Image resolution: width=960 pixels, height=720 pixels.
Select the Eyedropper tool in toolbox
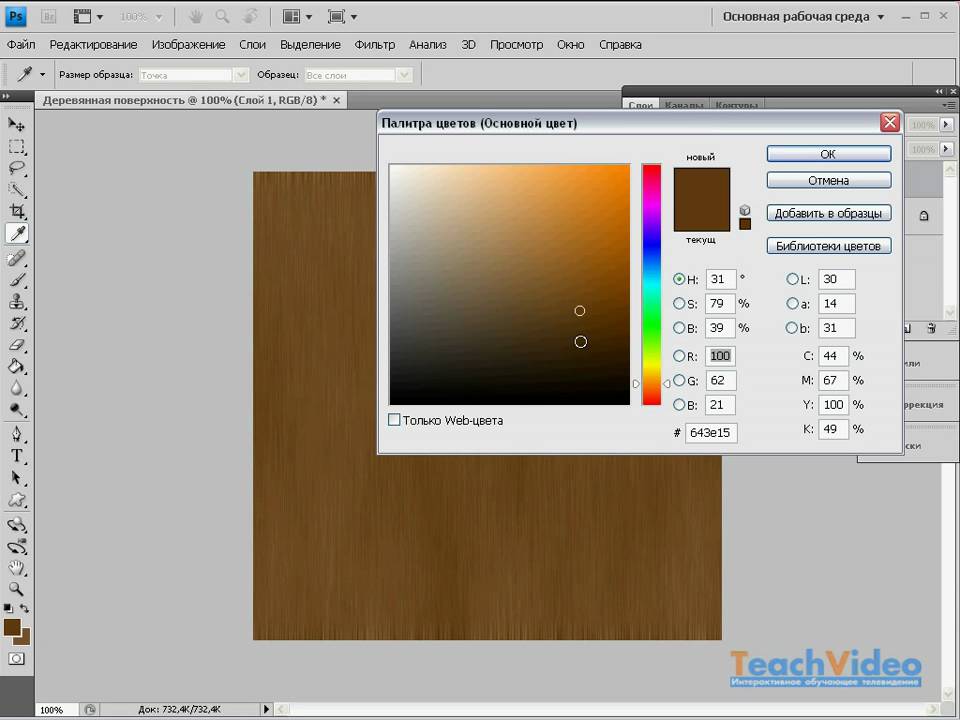click(17, 233)
